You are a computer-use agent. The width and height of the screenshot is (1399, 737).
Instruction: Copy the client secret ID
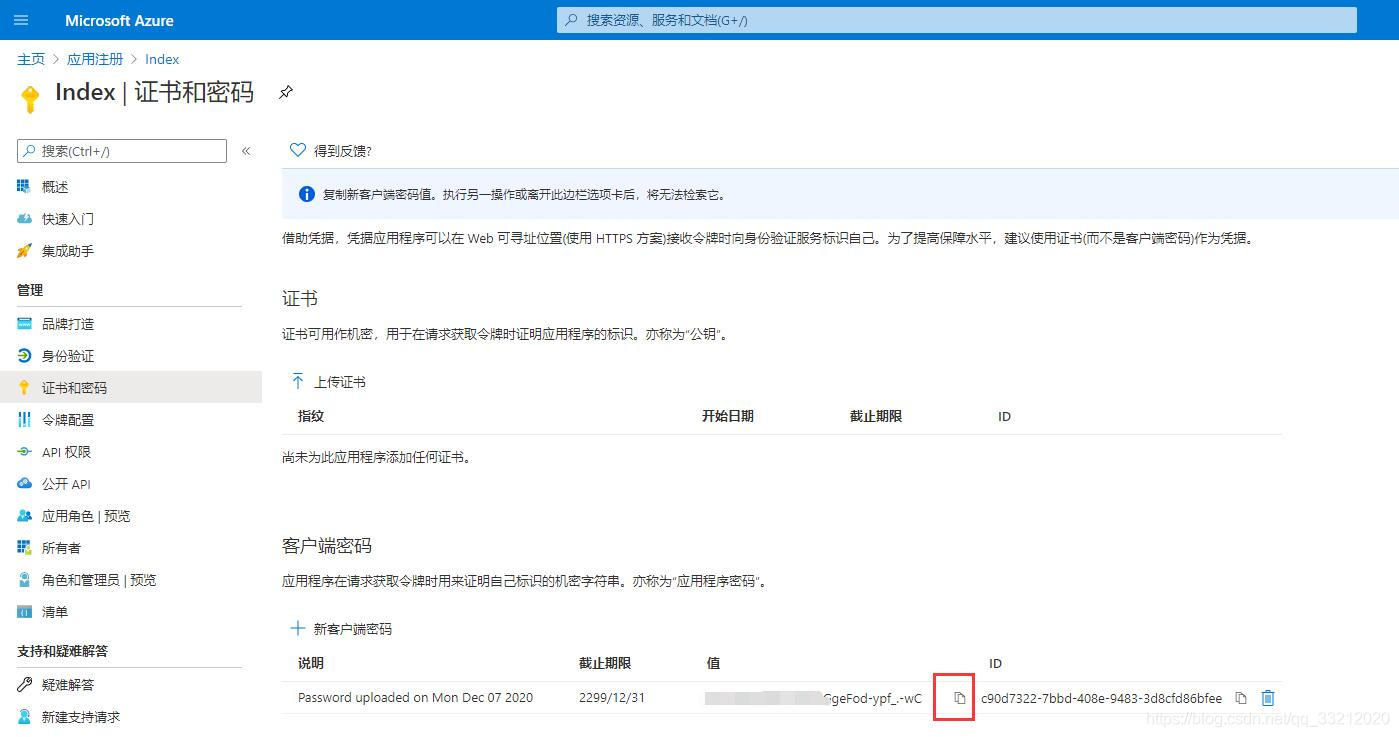point(1241,698)
